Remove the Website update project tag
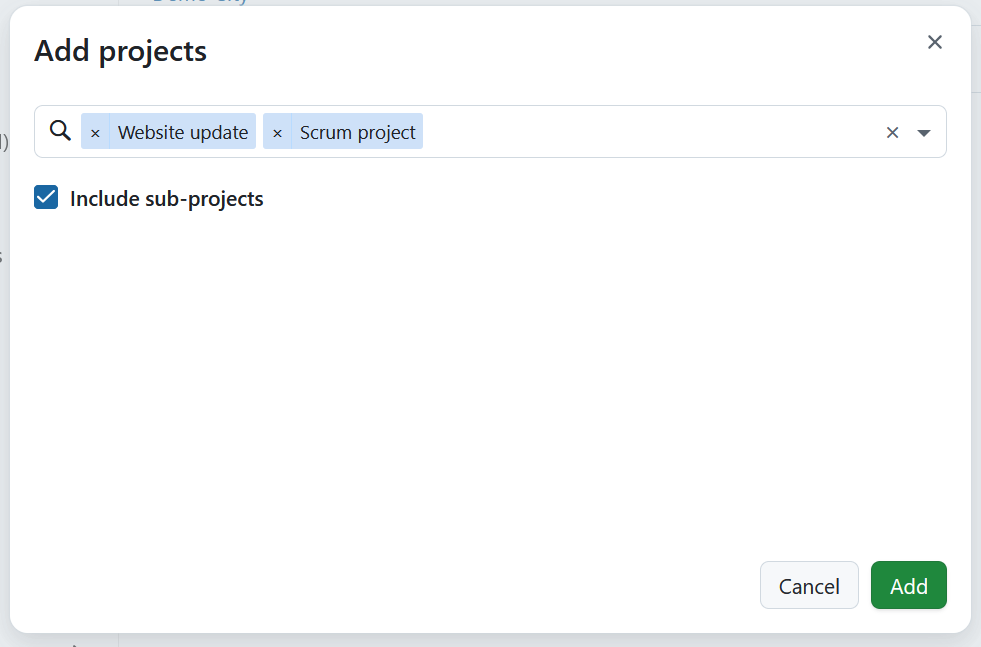Image resolution: width=981 pixels, height=647 pixels. tap(95, 131)
